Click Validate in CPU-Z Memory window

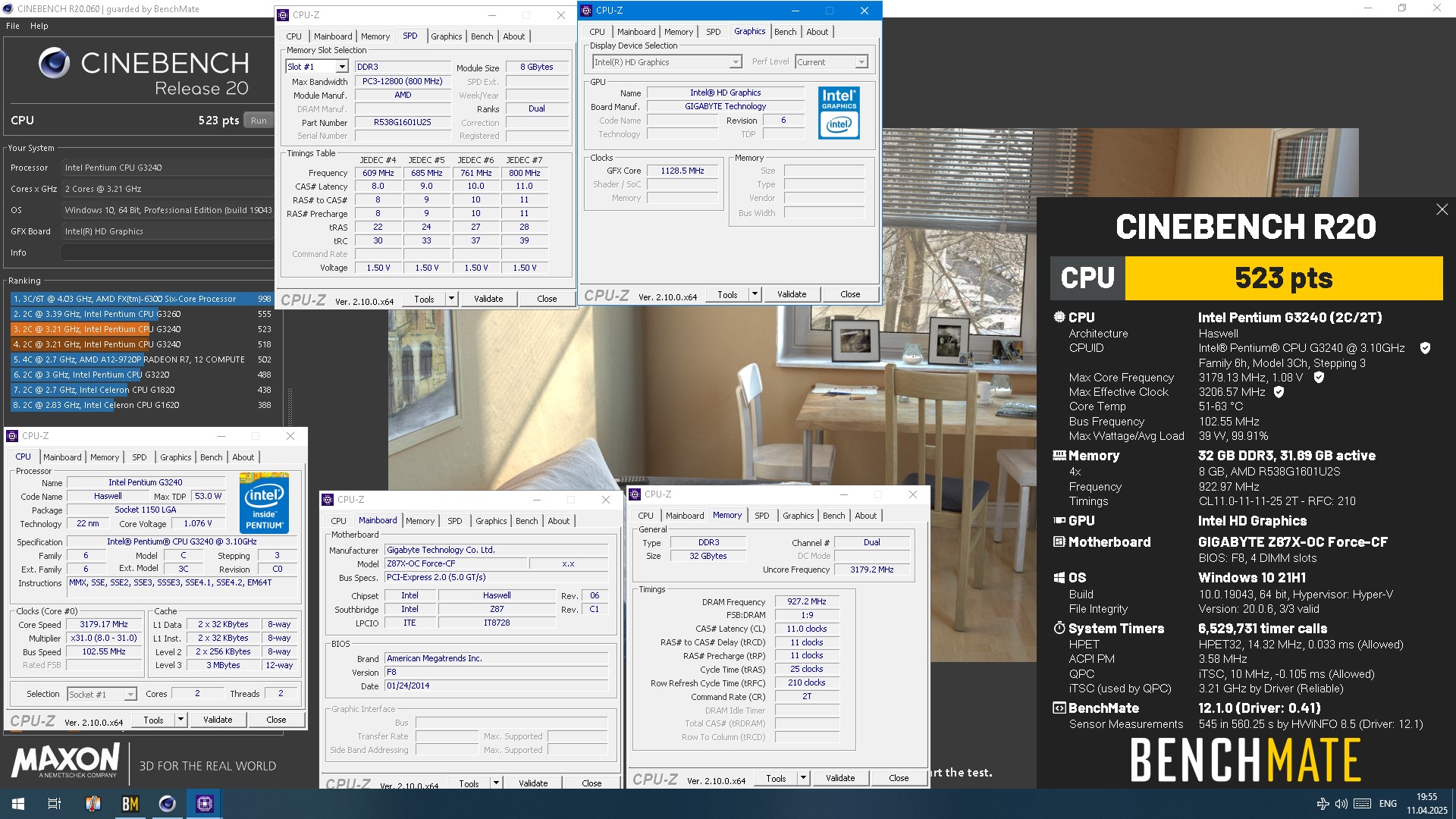pos(840,778)
